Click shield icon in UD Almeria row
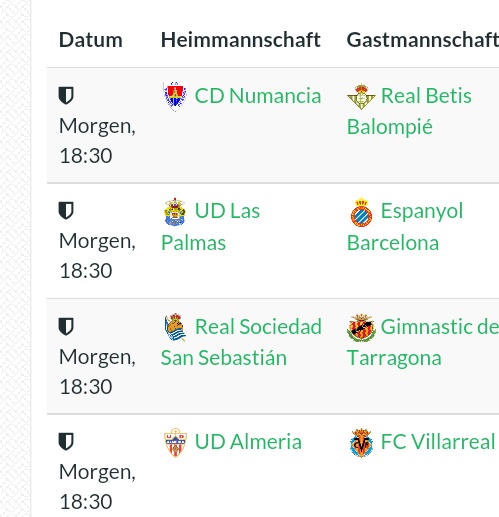The height and width of the screenshot is (517, 499). [x=66, y=441]
